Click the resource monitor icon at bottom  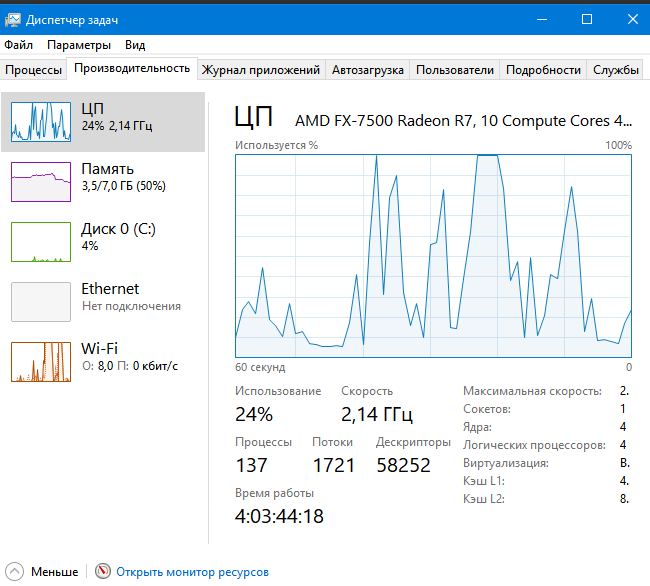(x=103, y=572)
